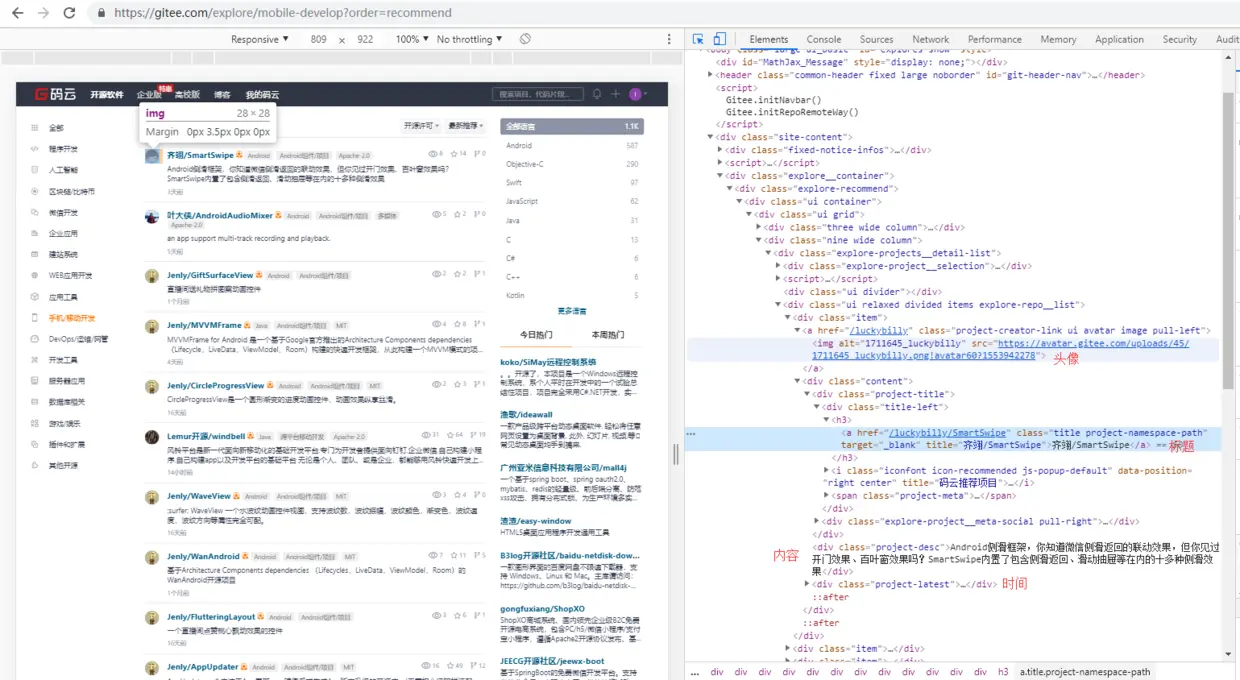Click the browser reload icon
1240x680 pixels.
point(68,13)
